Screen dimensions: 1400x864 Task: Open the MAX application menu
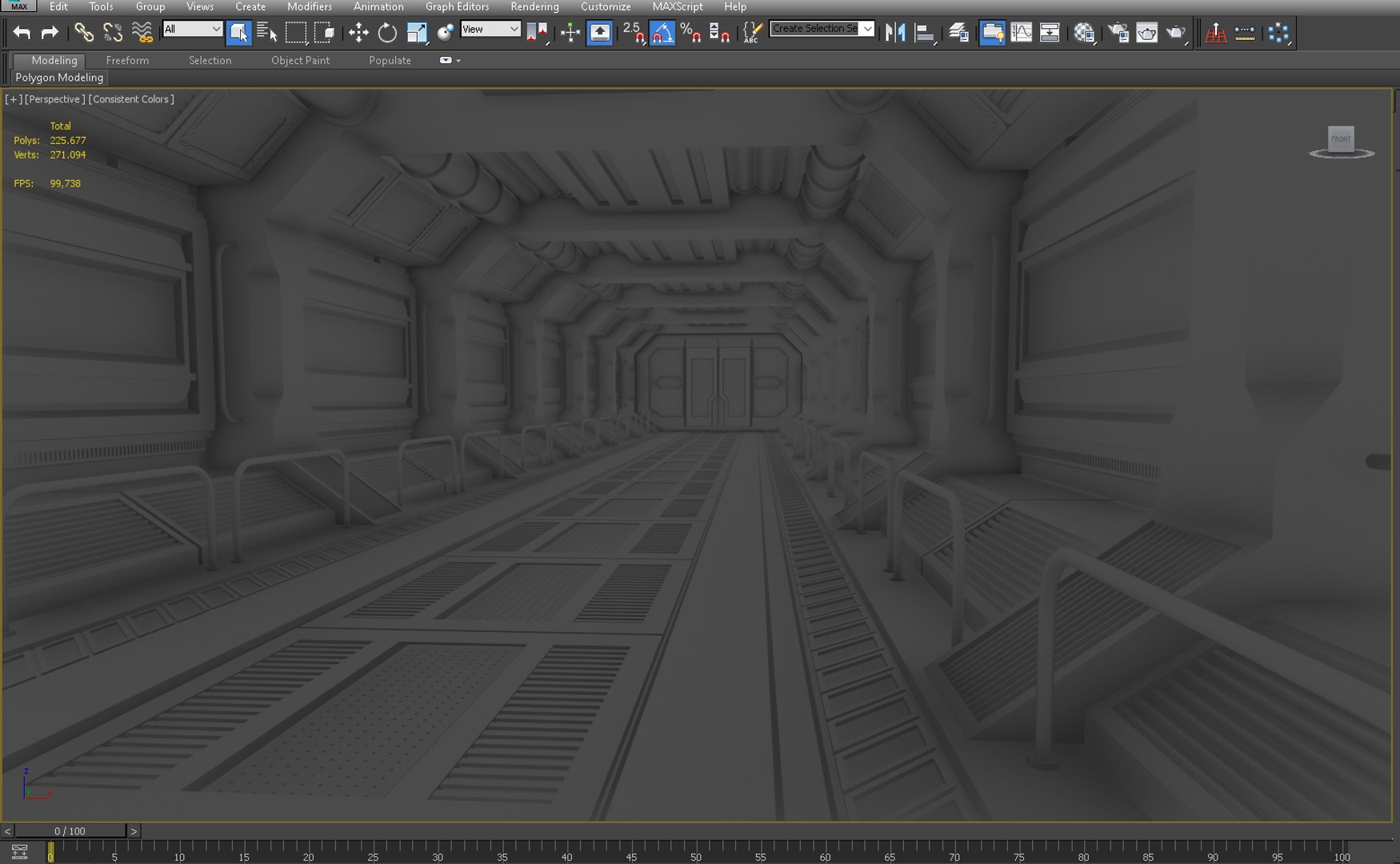19,6
